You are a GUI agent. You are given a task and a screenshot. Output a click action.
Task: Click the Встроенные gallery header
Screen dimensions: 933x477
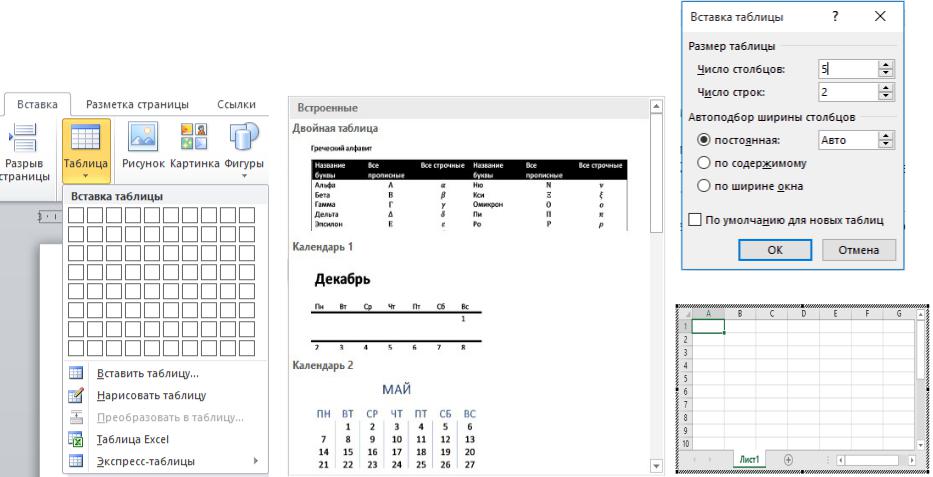(x=470, y=108)
